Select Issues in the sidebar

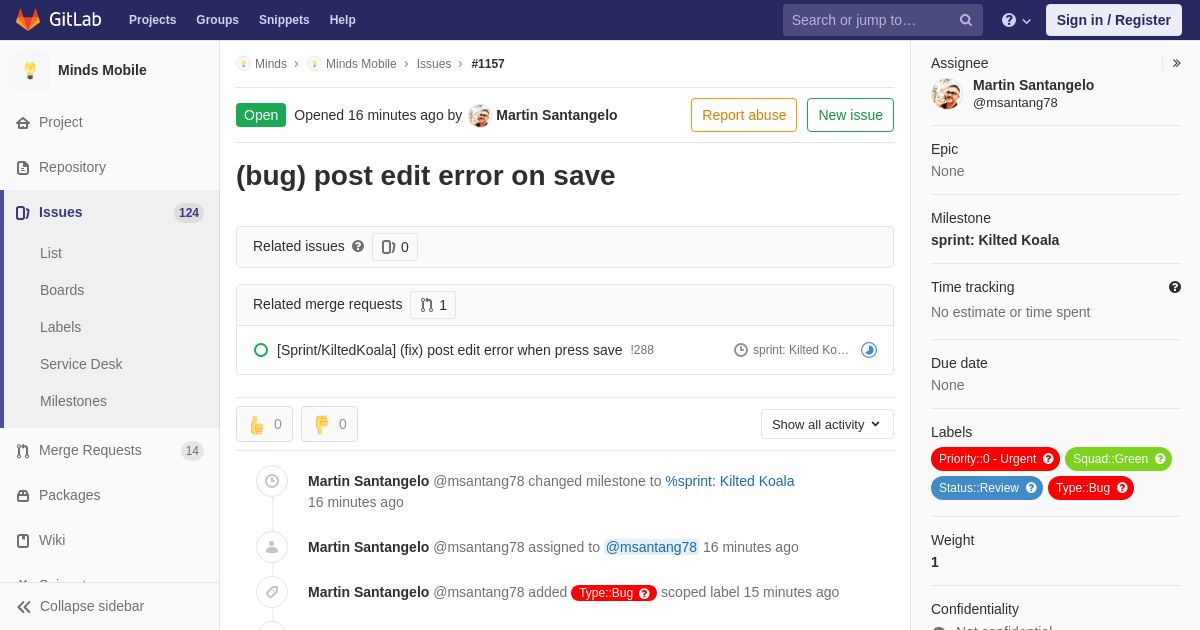pos(110,212)
